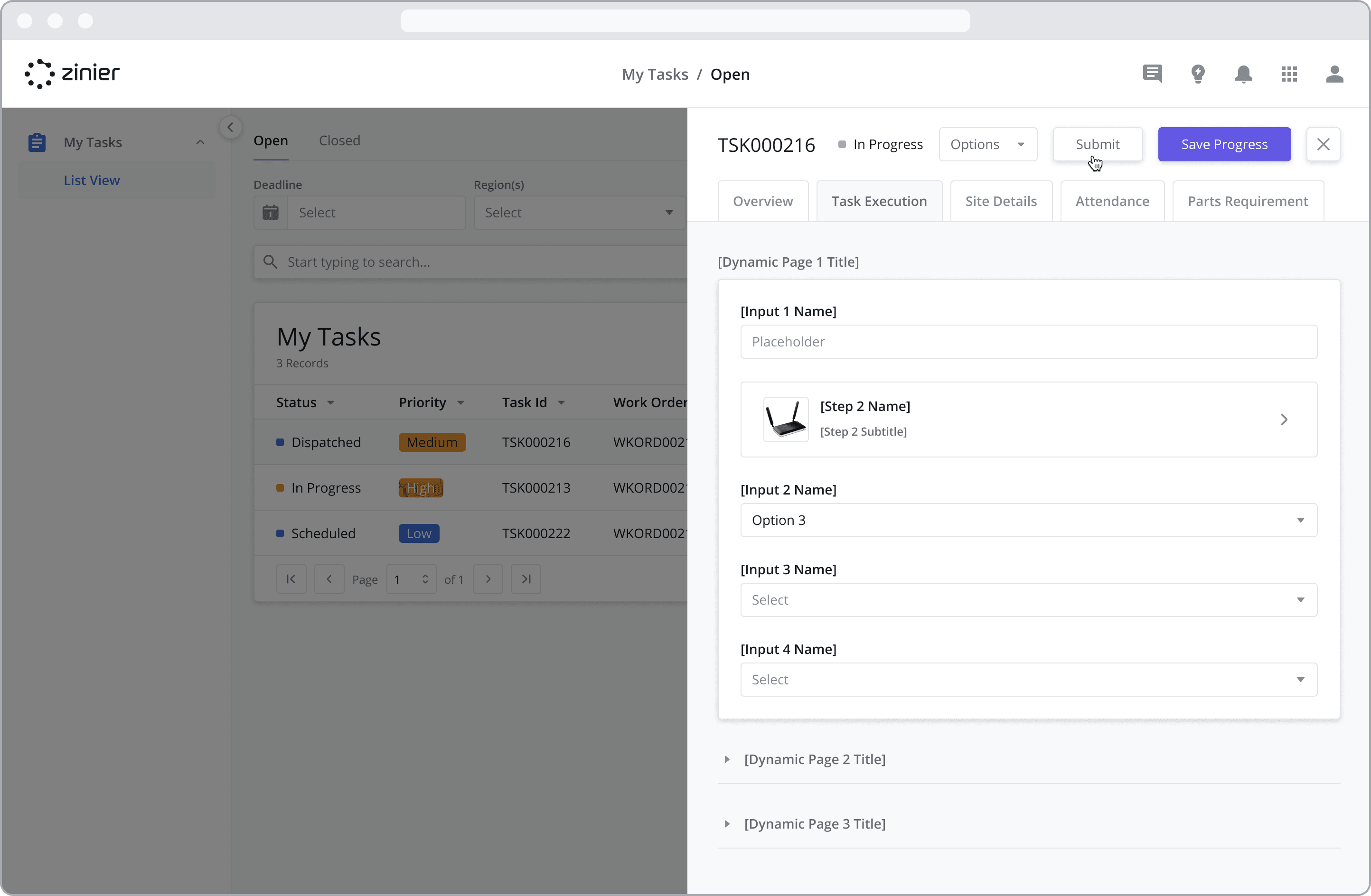Screen dimensions: 1371x896
Task: Collapse the sidebar with arrow button
Action: click(230, 127)
